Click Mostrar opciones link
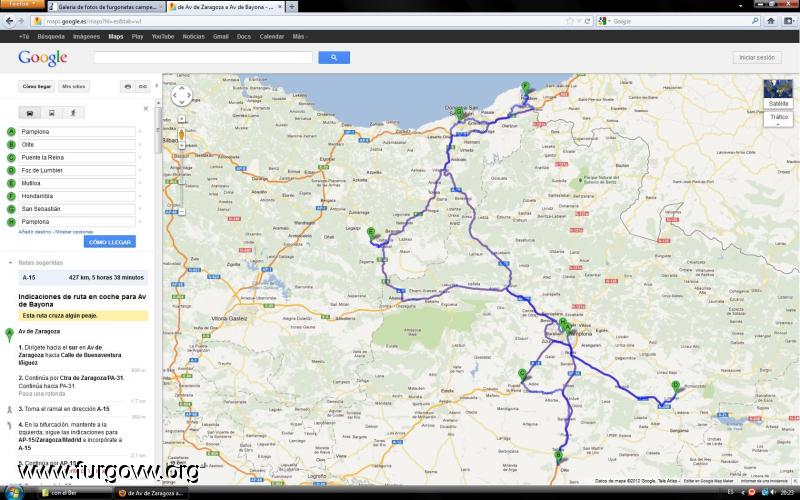Screen dimensions: 800x500 point(74,232)
